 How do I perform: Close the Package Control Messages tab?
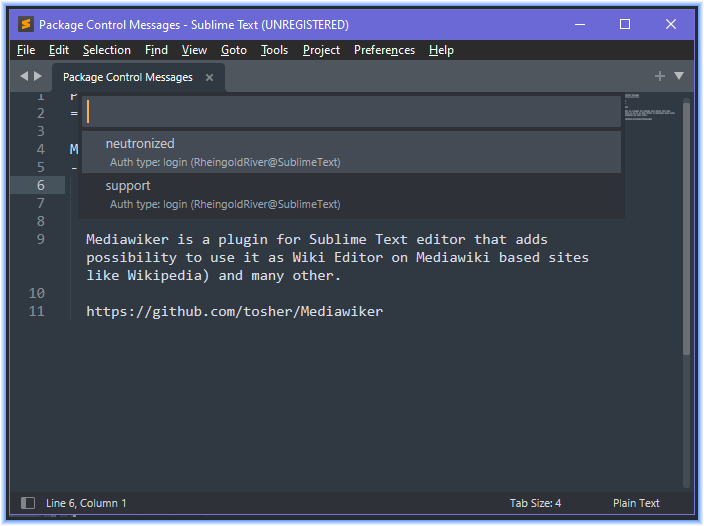tap(209, 78)
